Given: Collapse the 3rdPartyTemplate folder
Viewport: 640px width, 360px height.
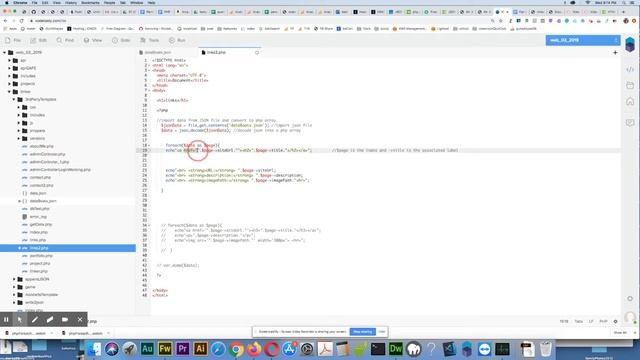Looking at the screenshot, I should click(x=14, y=100).
